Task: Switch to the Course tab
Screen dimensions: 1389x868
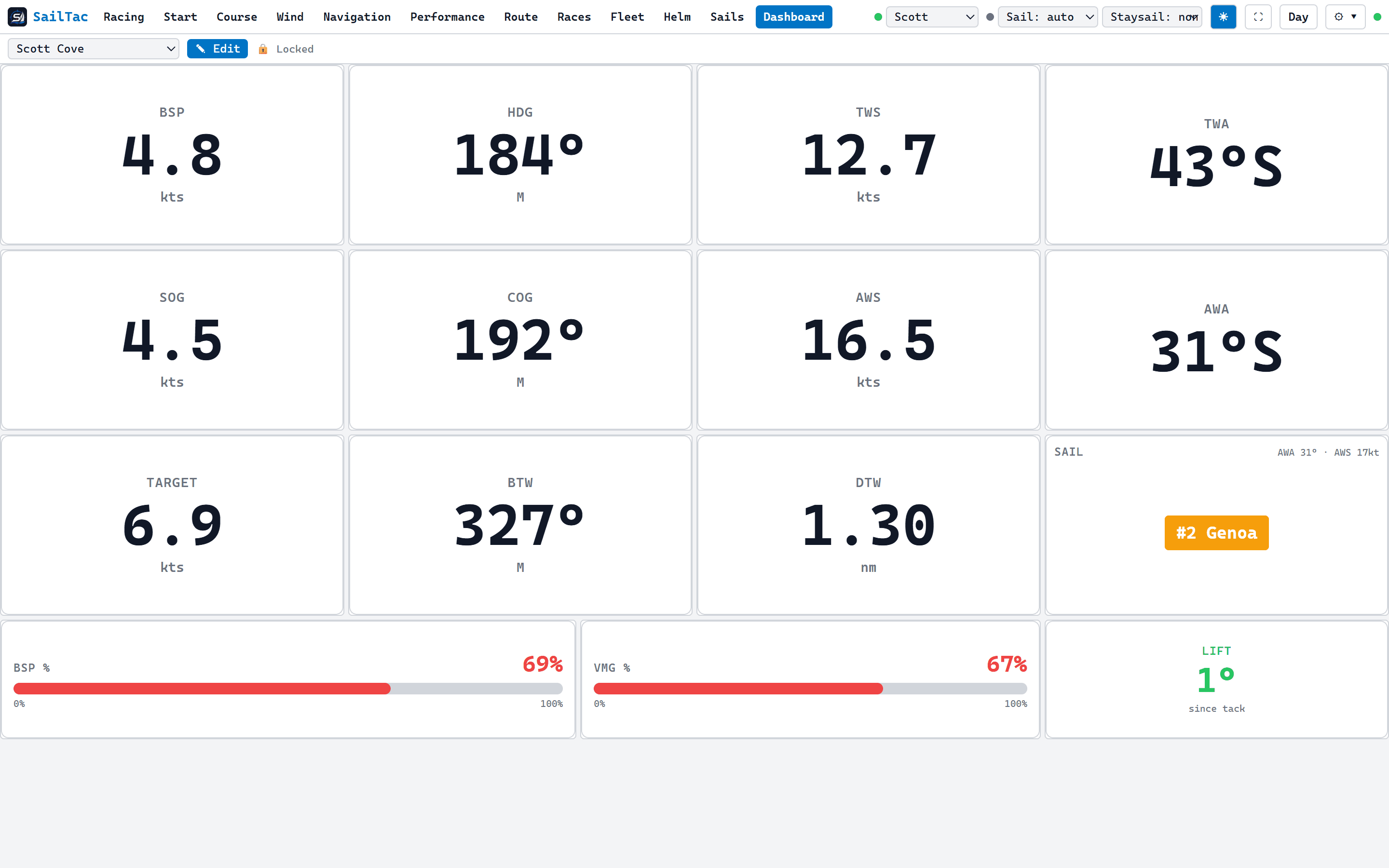Action: pyautogui.click(x=236, y=17)
